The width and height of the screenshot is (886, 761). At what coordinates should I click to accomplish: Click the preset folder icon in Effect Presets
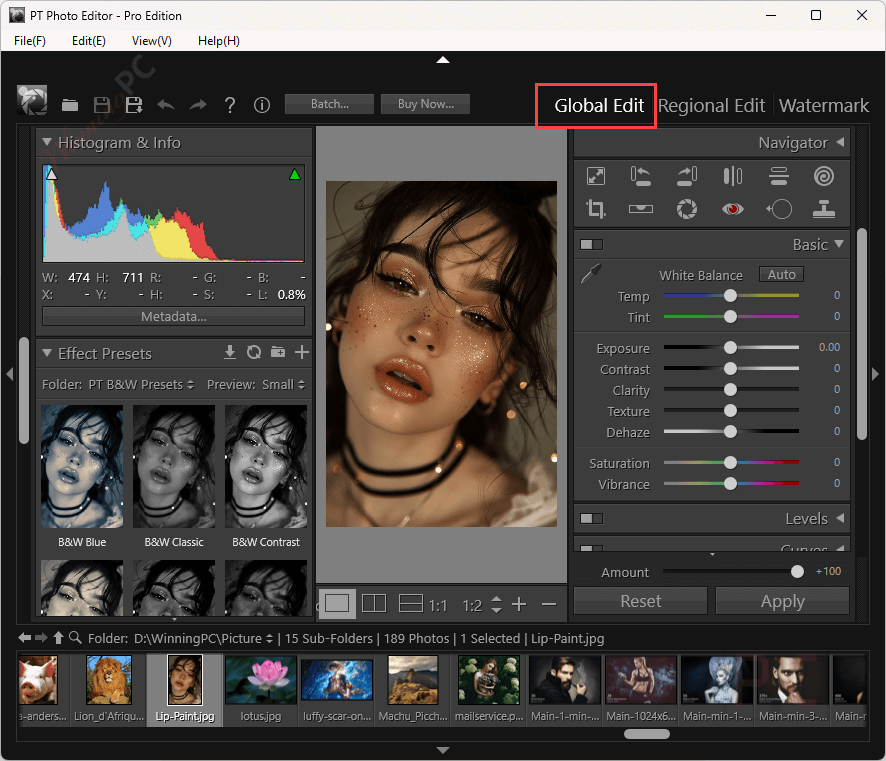pos(278,353)
